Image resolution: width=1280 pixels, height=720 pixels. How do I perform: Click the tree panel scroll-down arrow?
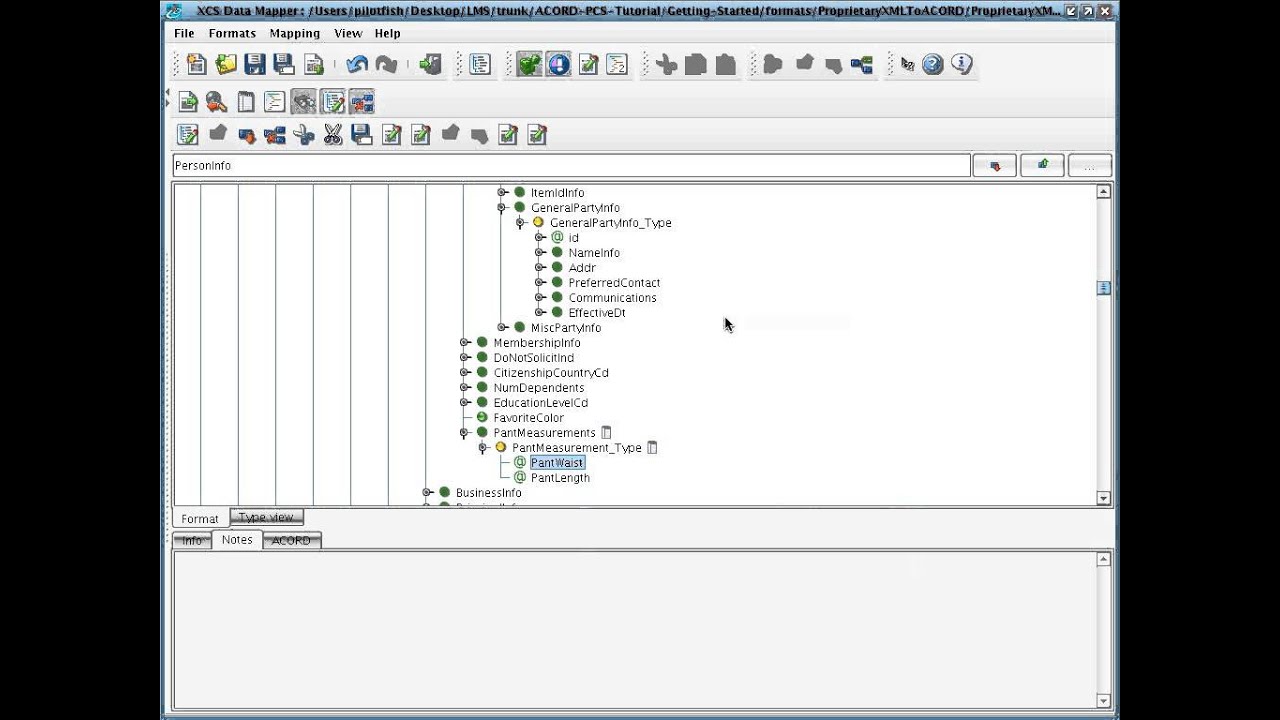1104,498
